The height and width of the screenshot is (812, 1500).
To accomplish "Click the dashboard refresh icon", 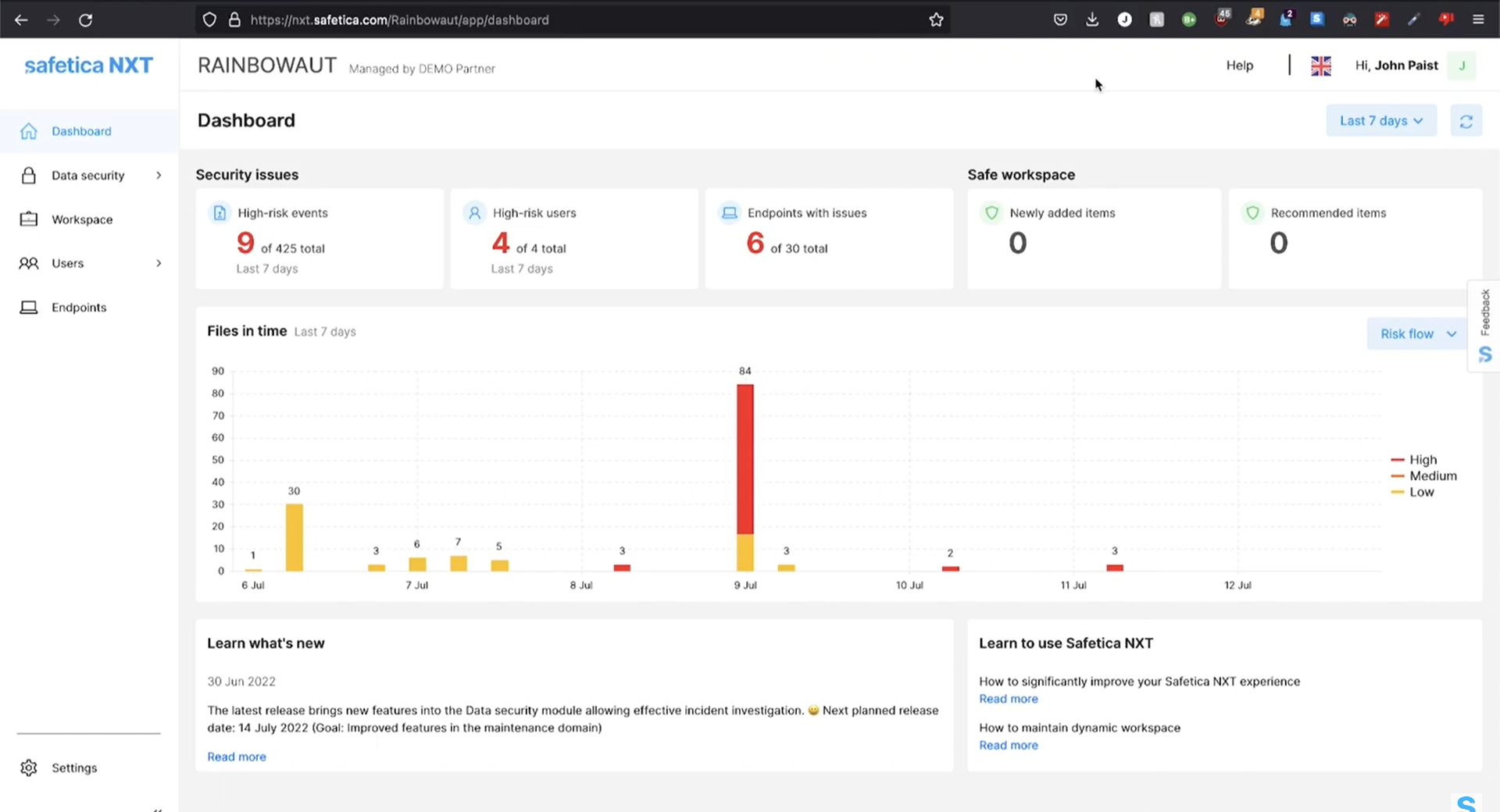I will [x=1466, y=121].
